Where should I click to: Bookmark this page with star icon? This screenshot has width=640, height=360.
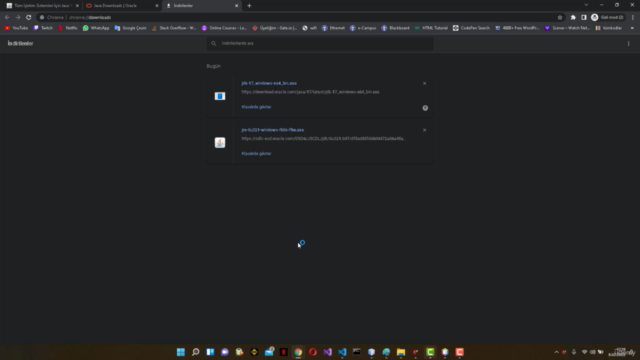pos(560,17)
